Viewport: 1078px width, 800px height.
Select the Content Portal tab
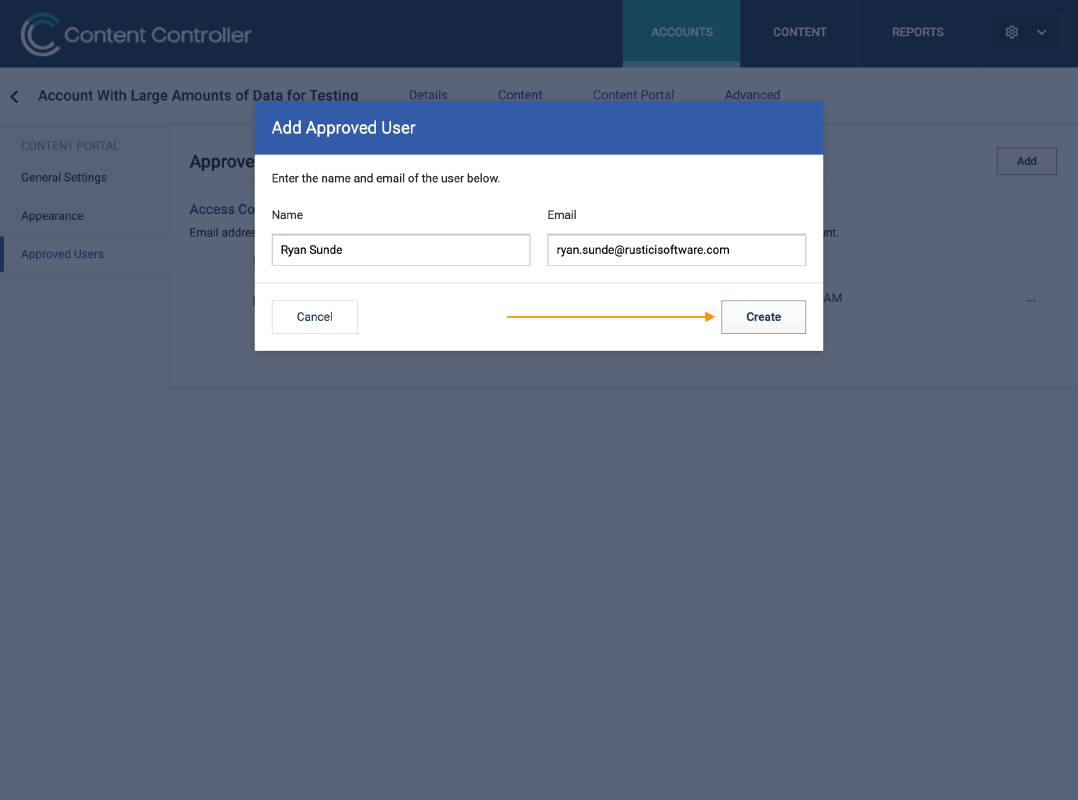(x=633, y=95)
